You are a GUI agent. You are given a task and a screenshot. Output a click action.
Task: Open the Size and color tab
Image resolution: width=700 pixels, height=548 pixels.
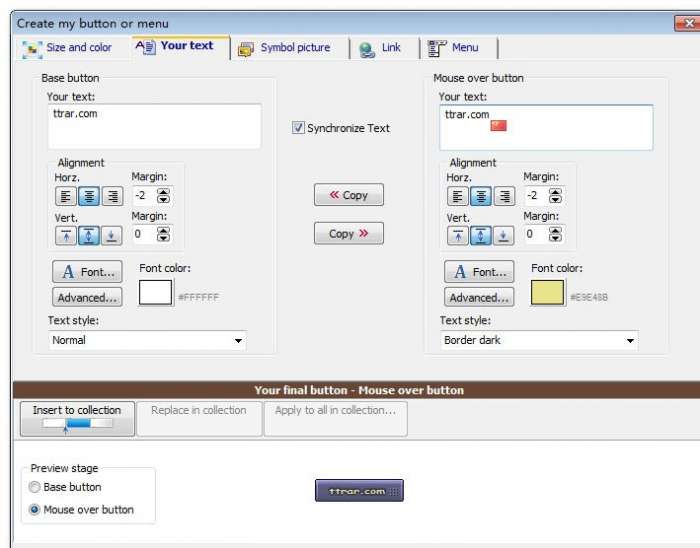(68, 48)
